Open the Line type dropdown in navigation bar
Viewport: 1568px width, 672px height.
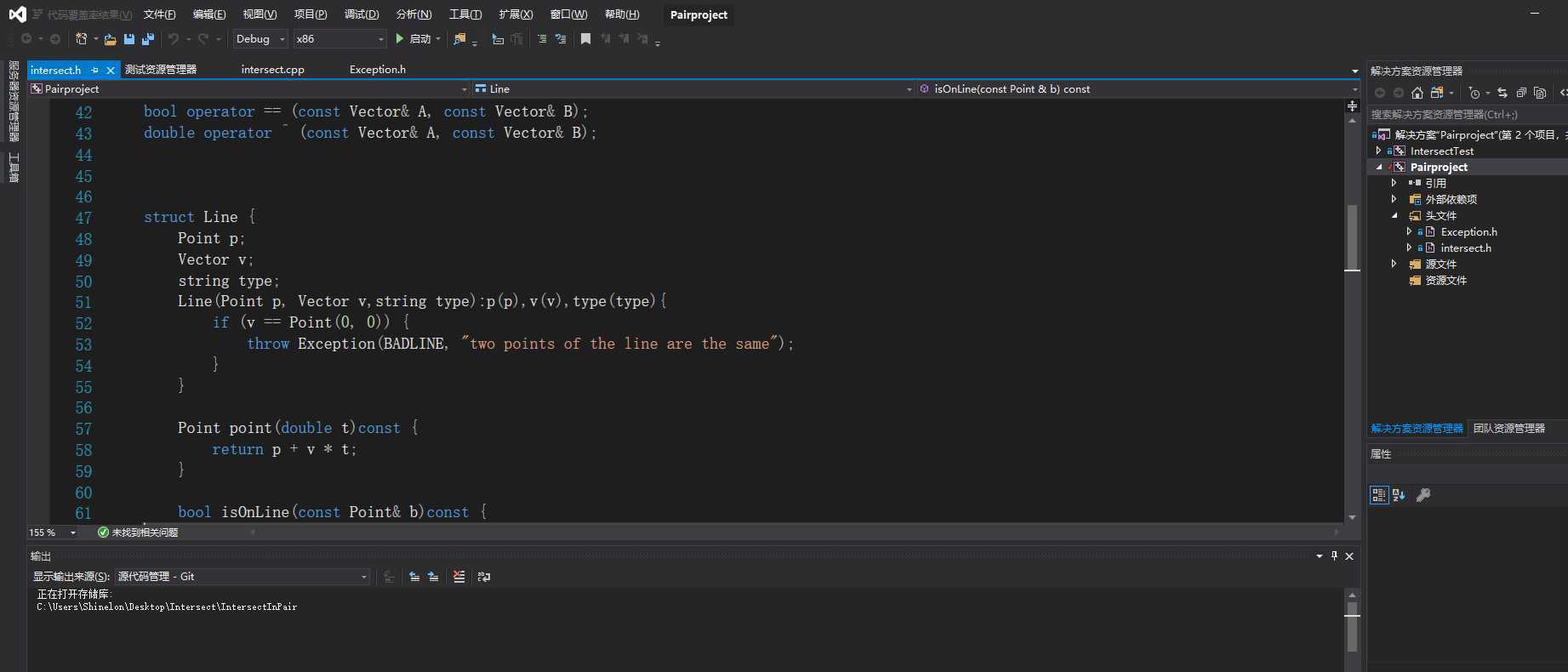pyautogui.click(x=693, y=88)
